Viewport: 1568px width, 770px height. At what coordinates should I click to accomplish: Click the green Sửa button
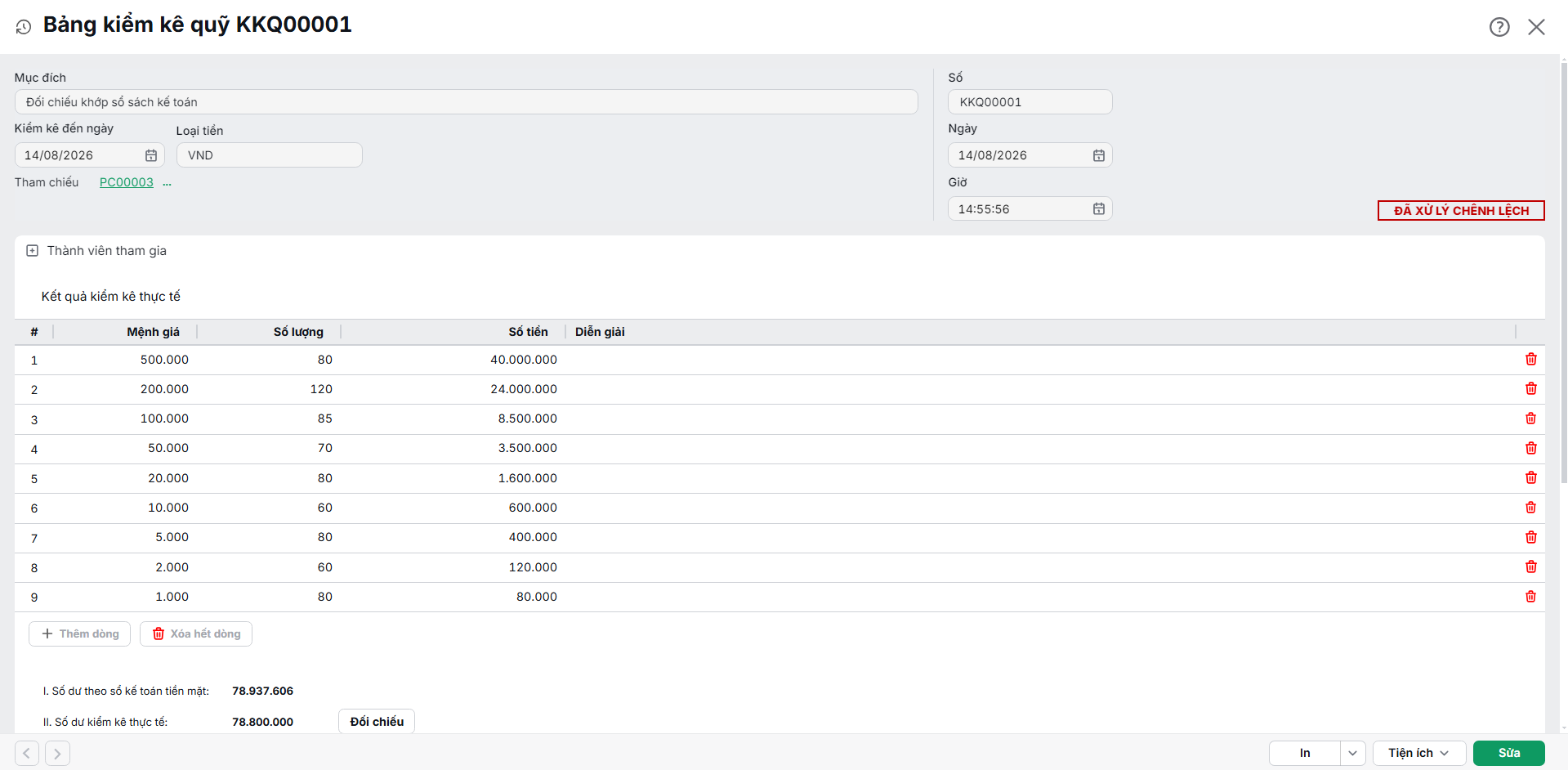pos(1508,753)
